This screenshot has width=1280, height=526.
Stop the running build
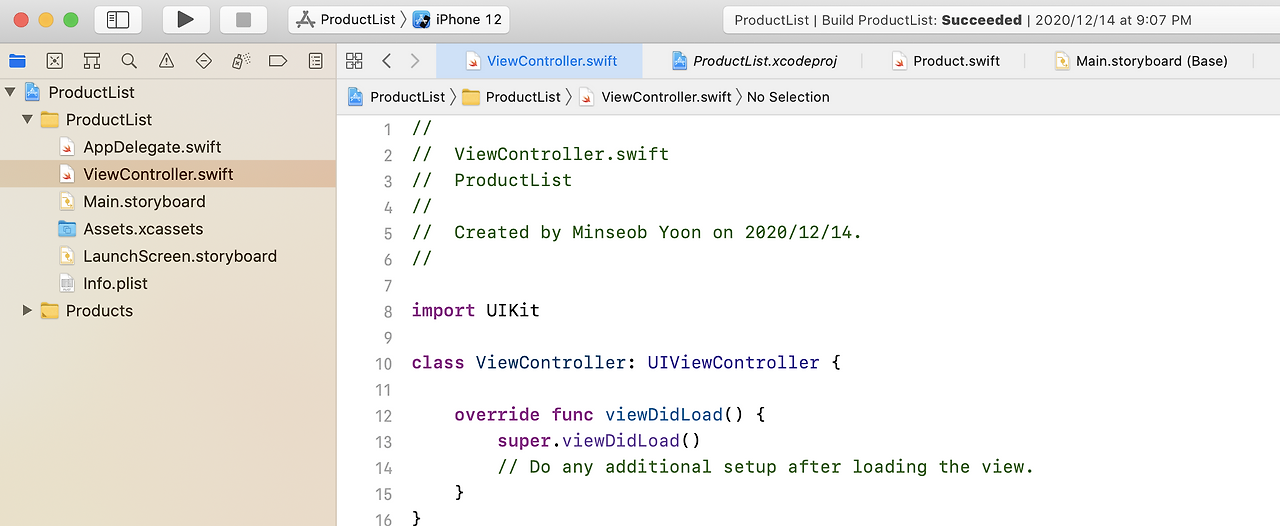243,19
